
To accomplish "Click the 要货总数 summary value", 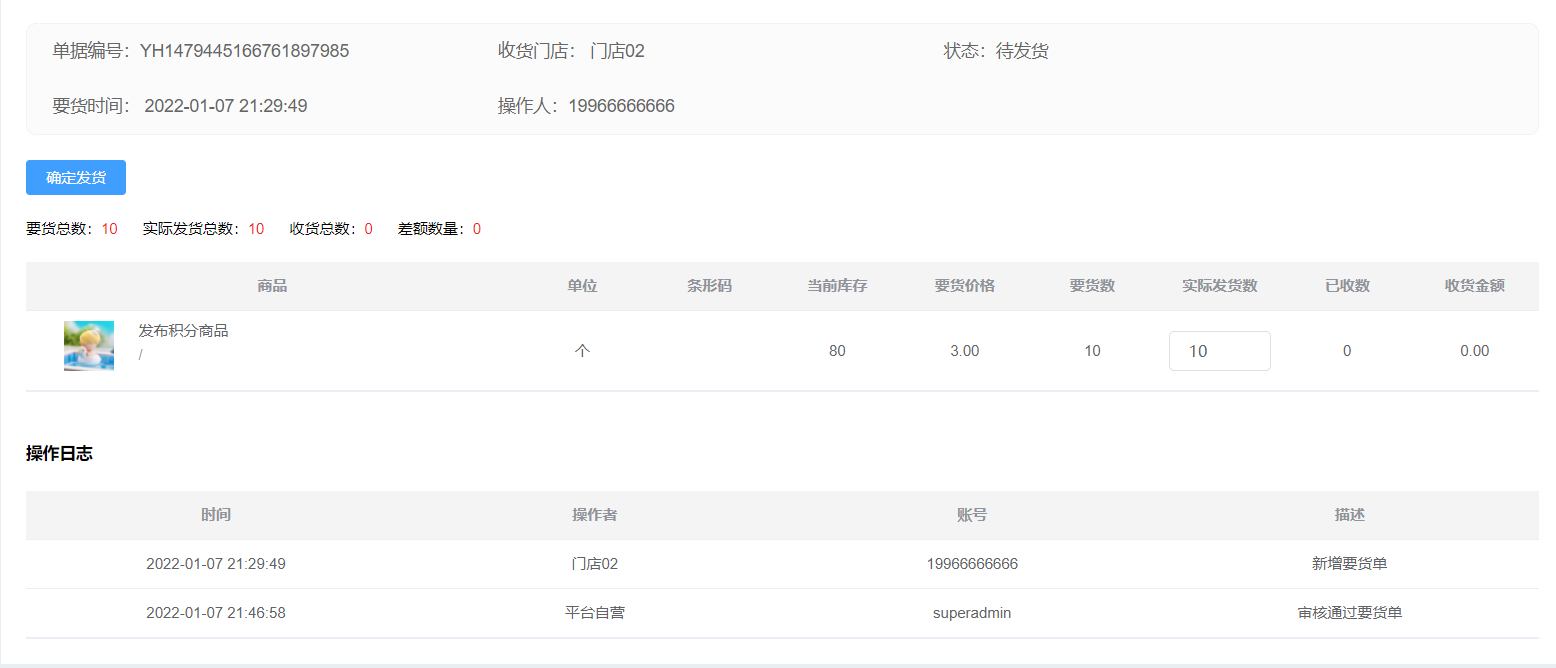I will coord(109,229).
